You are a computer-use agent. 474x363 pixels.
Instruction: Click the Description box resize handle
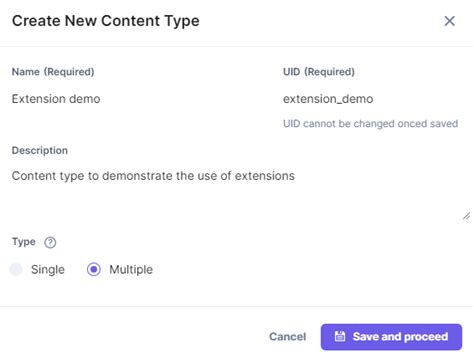pyautogui.click(x=466, y=216)
